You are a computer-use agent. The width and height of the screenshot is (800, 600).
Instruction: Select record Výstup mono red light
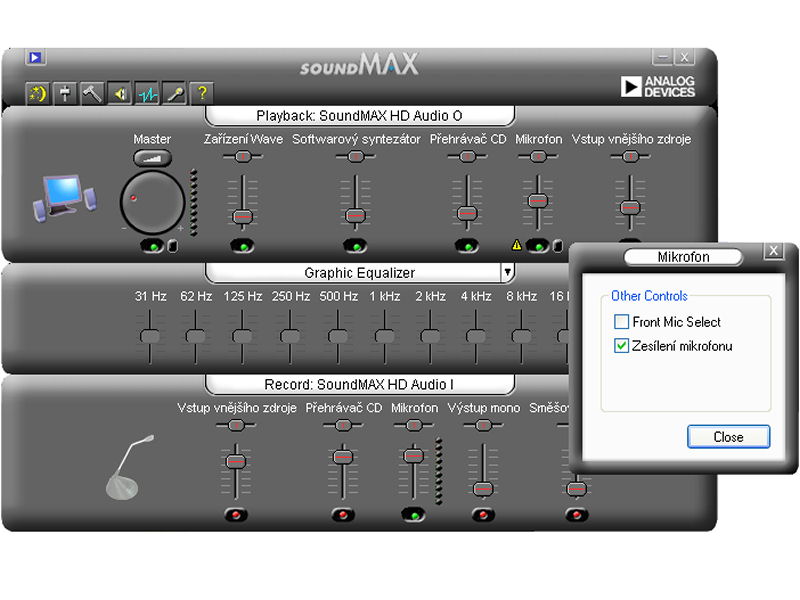pos(483,515)
